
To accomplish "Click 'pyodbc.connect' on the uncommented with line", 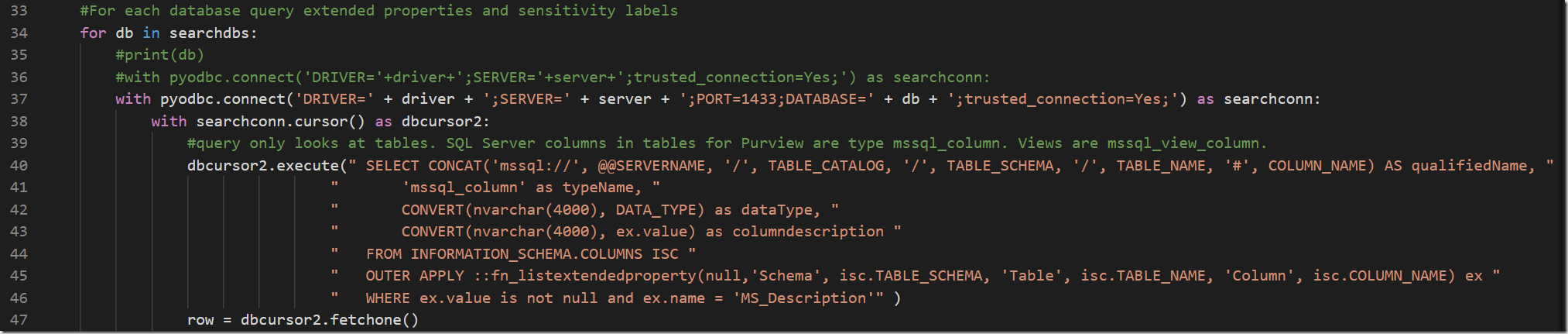I will pos(223,99).
